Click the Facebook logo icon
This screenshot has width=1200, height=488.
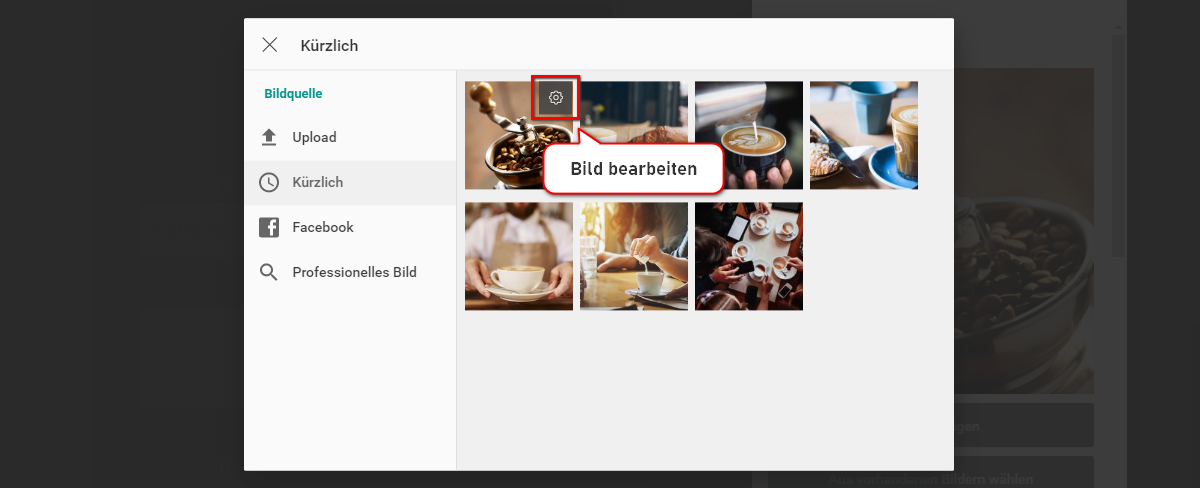pos(269,227)
